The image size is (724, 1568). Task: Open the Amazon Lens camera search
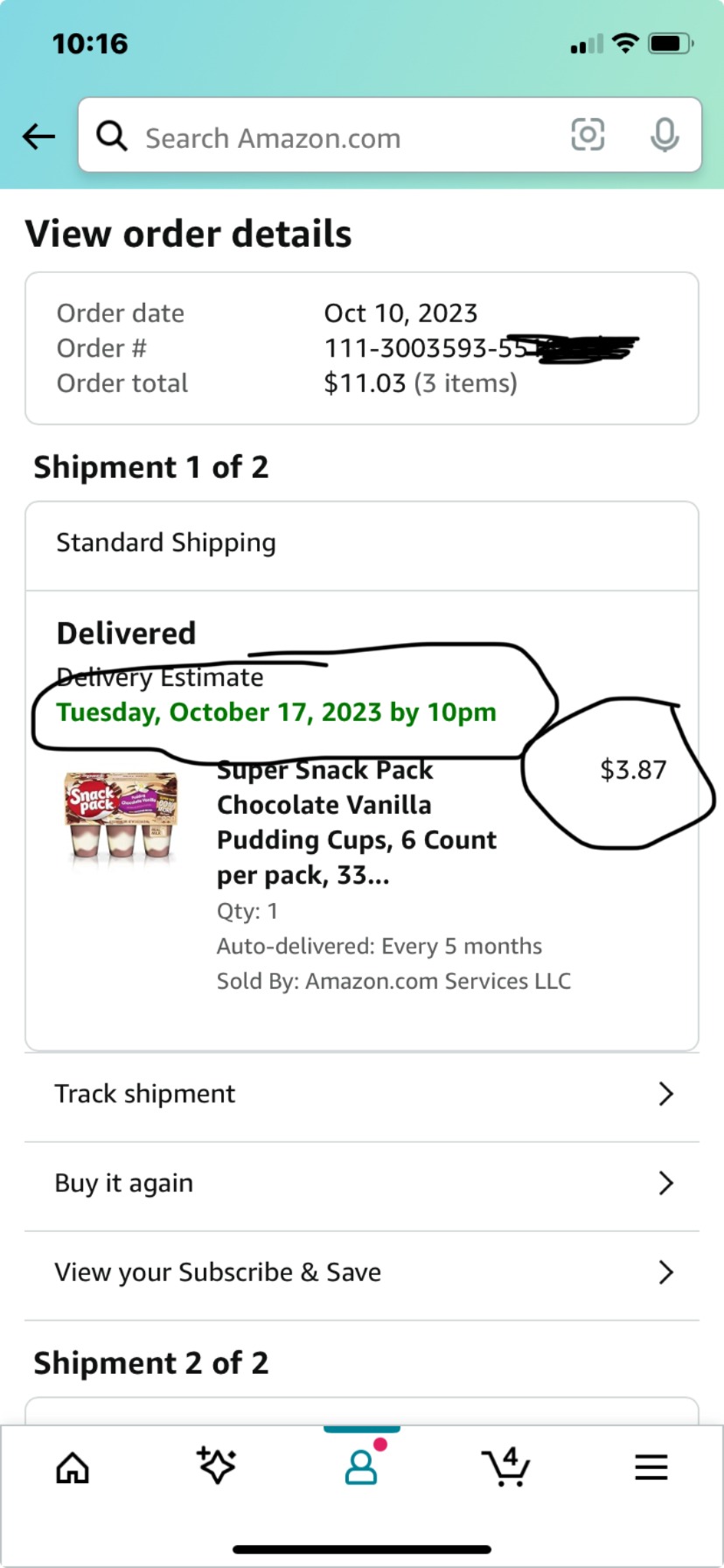[x=588, y=136]
